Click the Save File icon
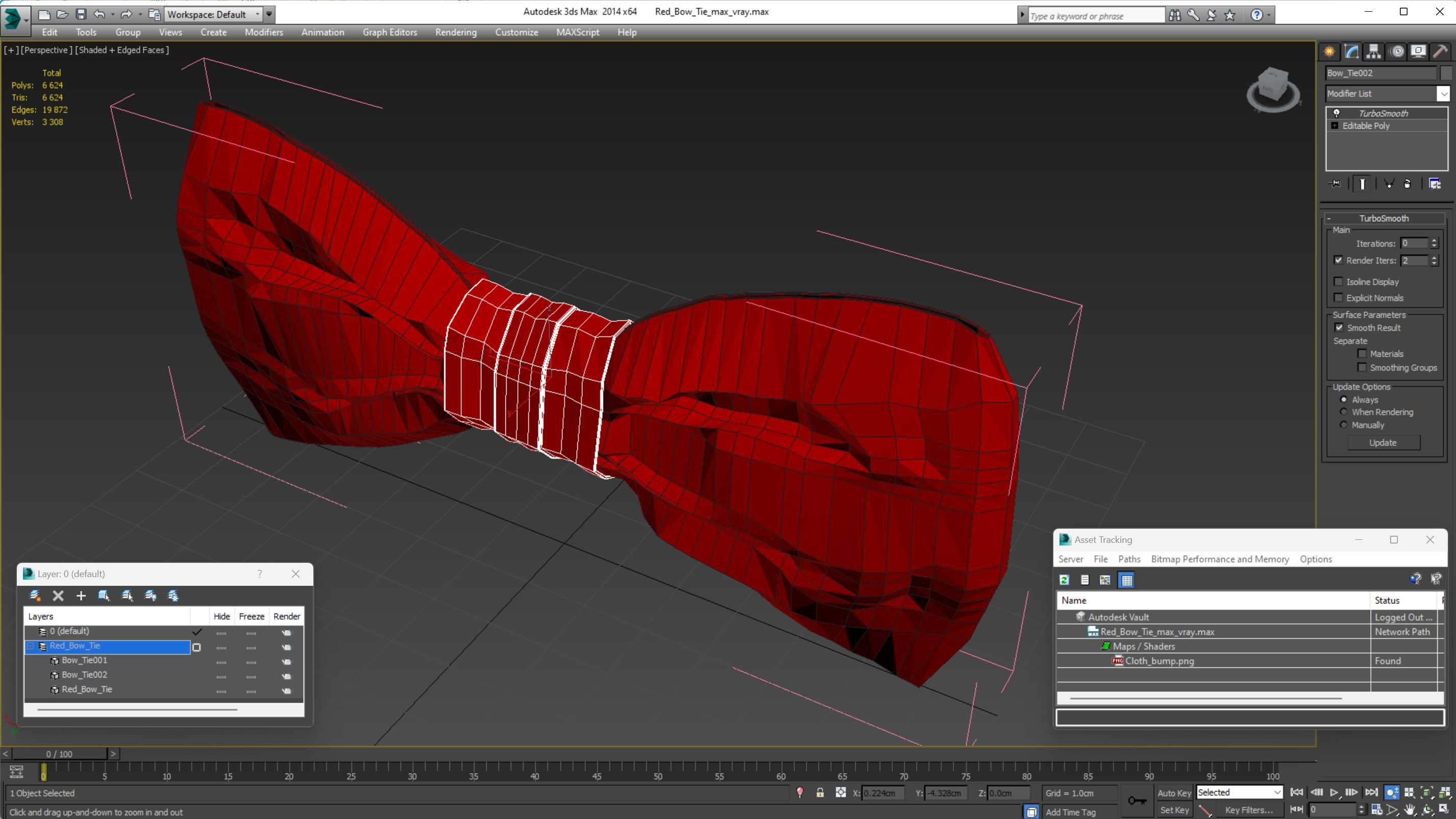 [81, 14]
